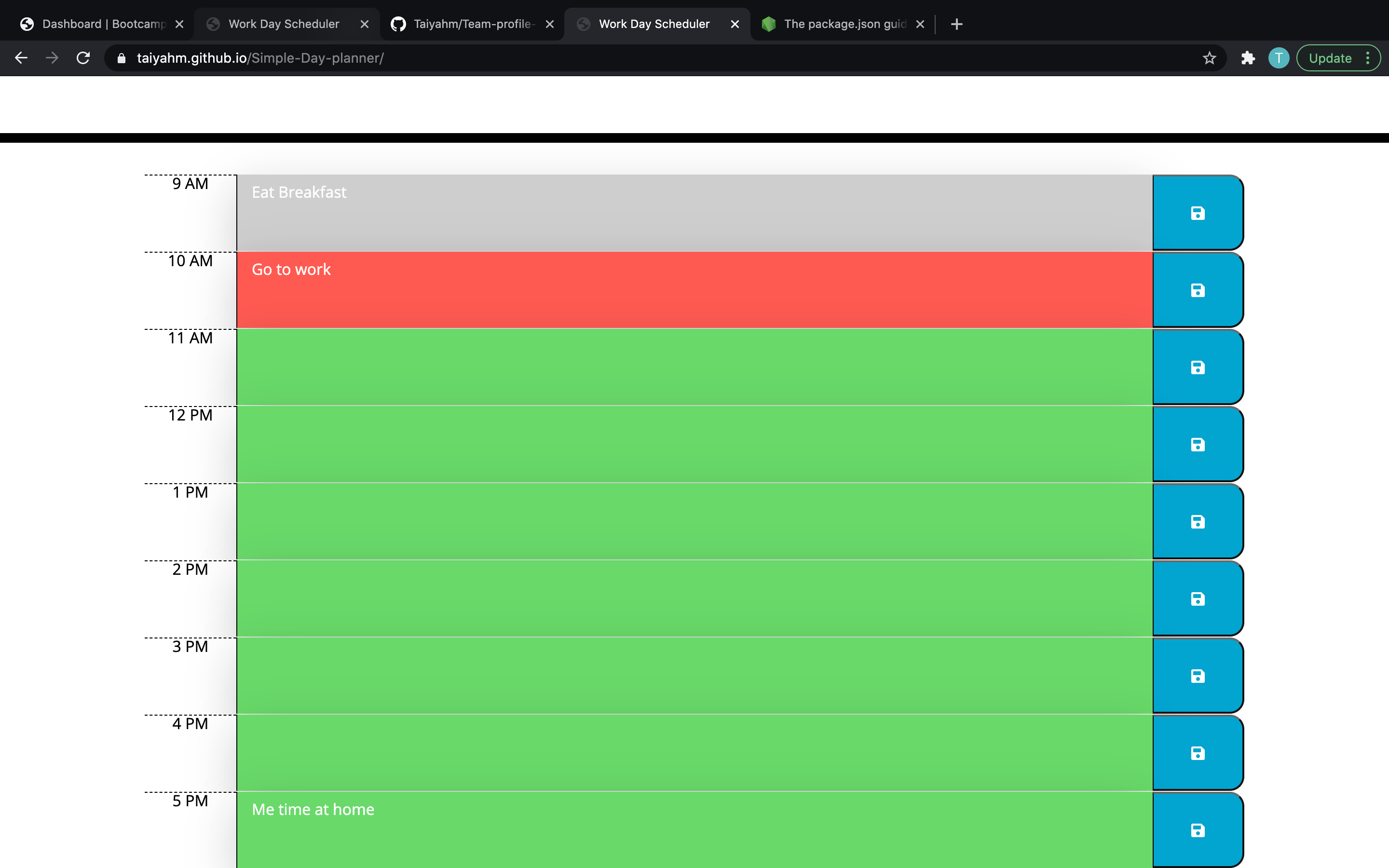Save the 11 AM time block
This screenshot has height=868, width=1389.
point(1198,367)
